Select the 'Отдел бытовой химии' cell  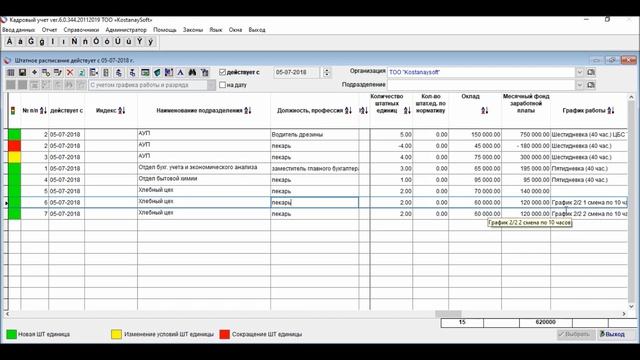coord(204,179)
